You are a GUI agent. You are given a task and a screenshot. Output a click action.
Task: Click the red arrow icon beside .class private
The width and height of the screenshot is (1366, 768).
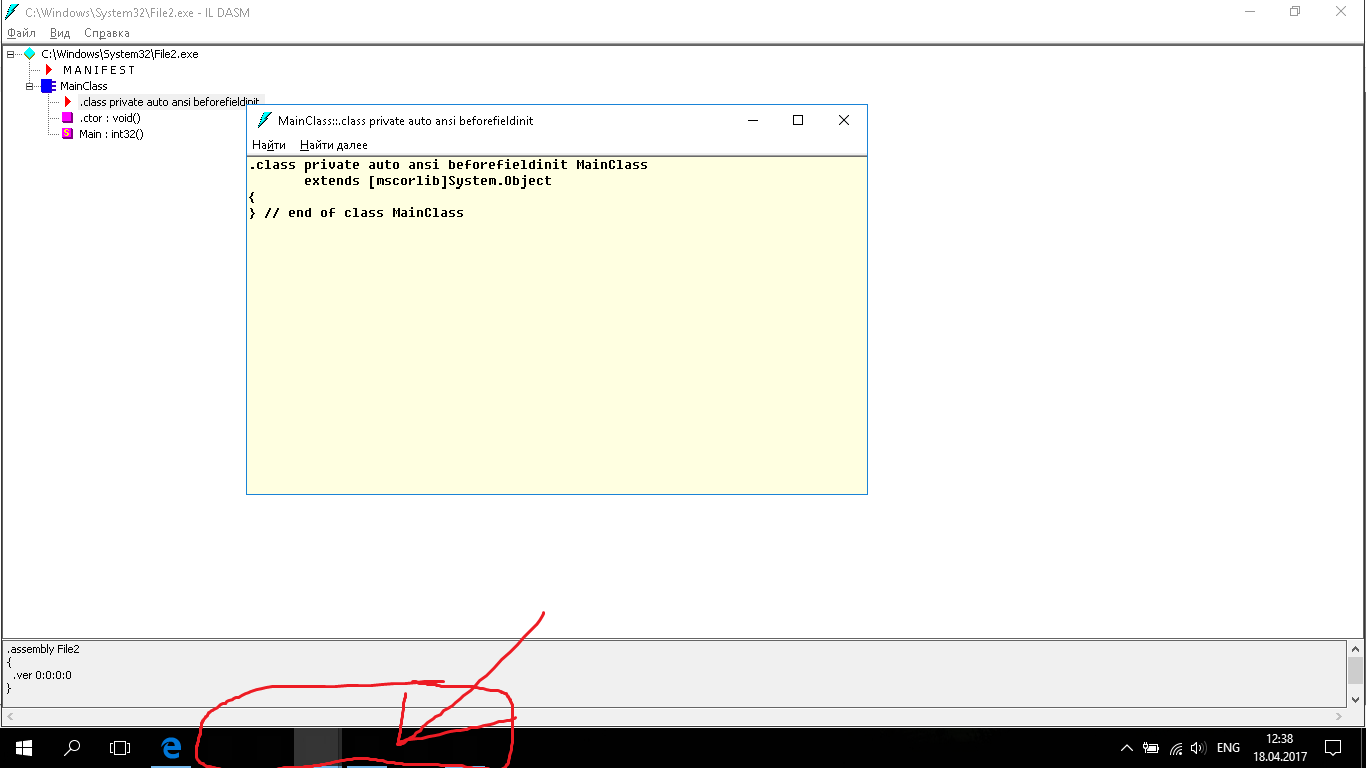(x=68, y=102)
